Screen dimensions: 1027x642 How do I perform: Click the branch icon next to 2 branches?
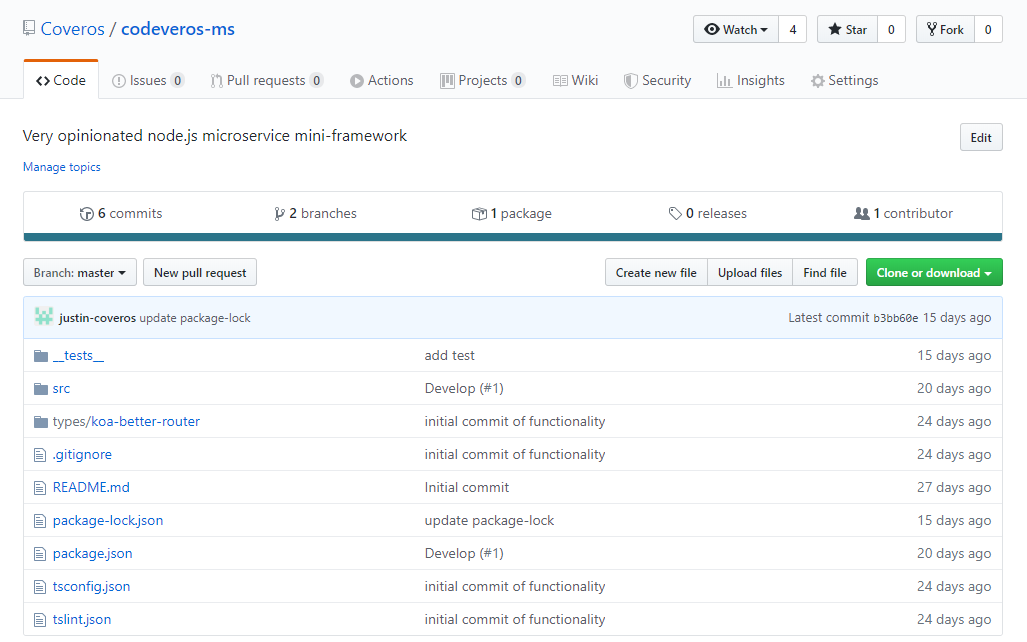coord(280,214)
